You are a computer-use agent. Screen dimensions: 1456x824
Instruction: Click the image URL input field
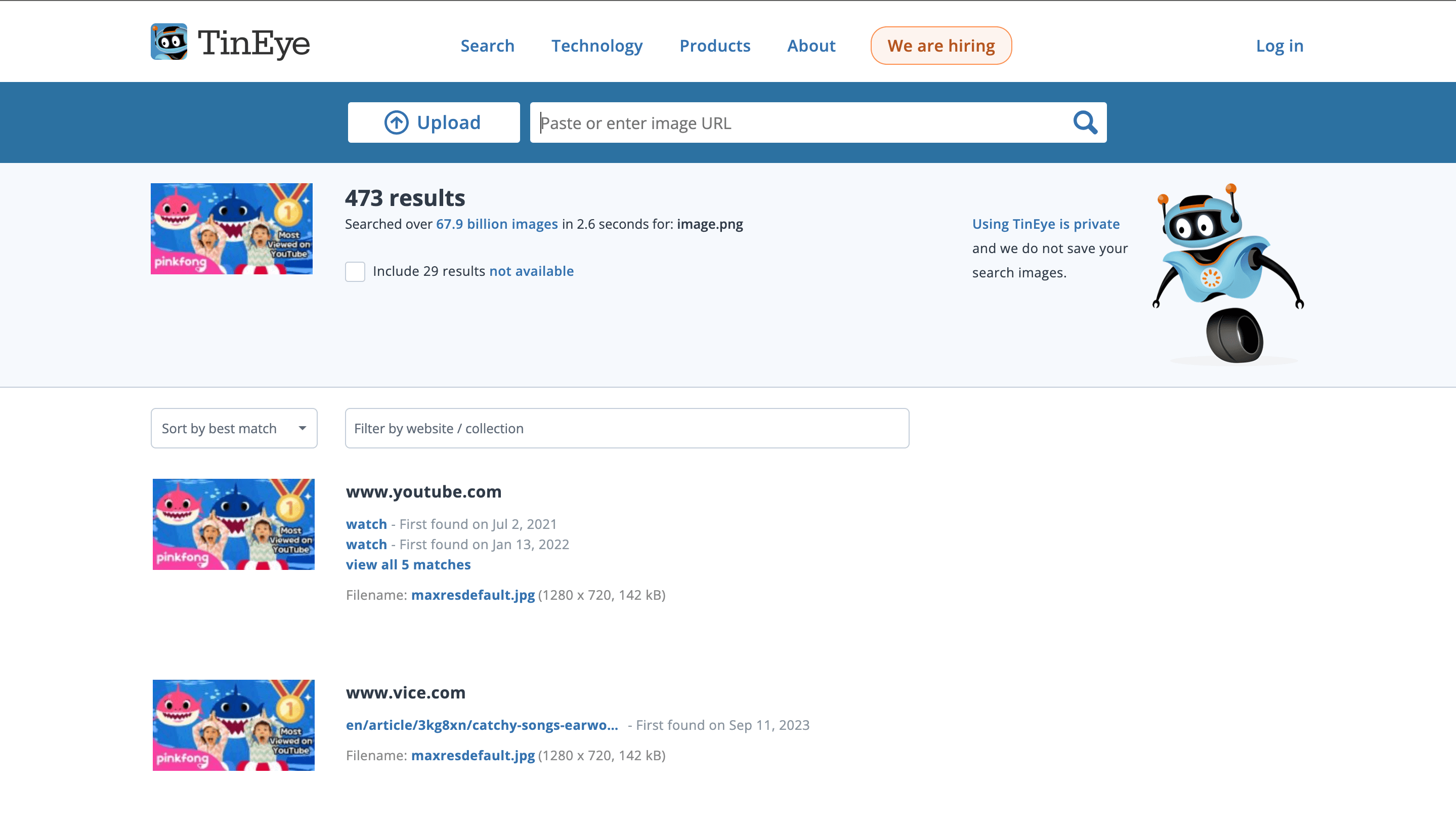tap(798, 123)
